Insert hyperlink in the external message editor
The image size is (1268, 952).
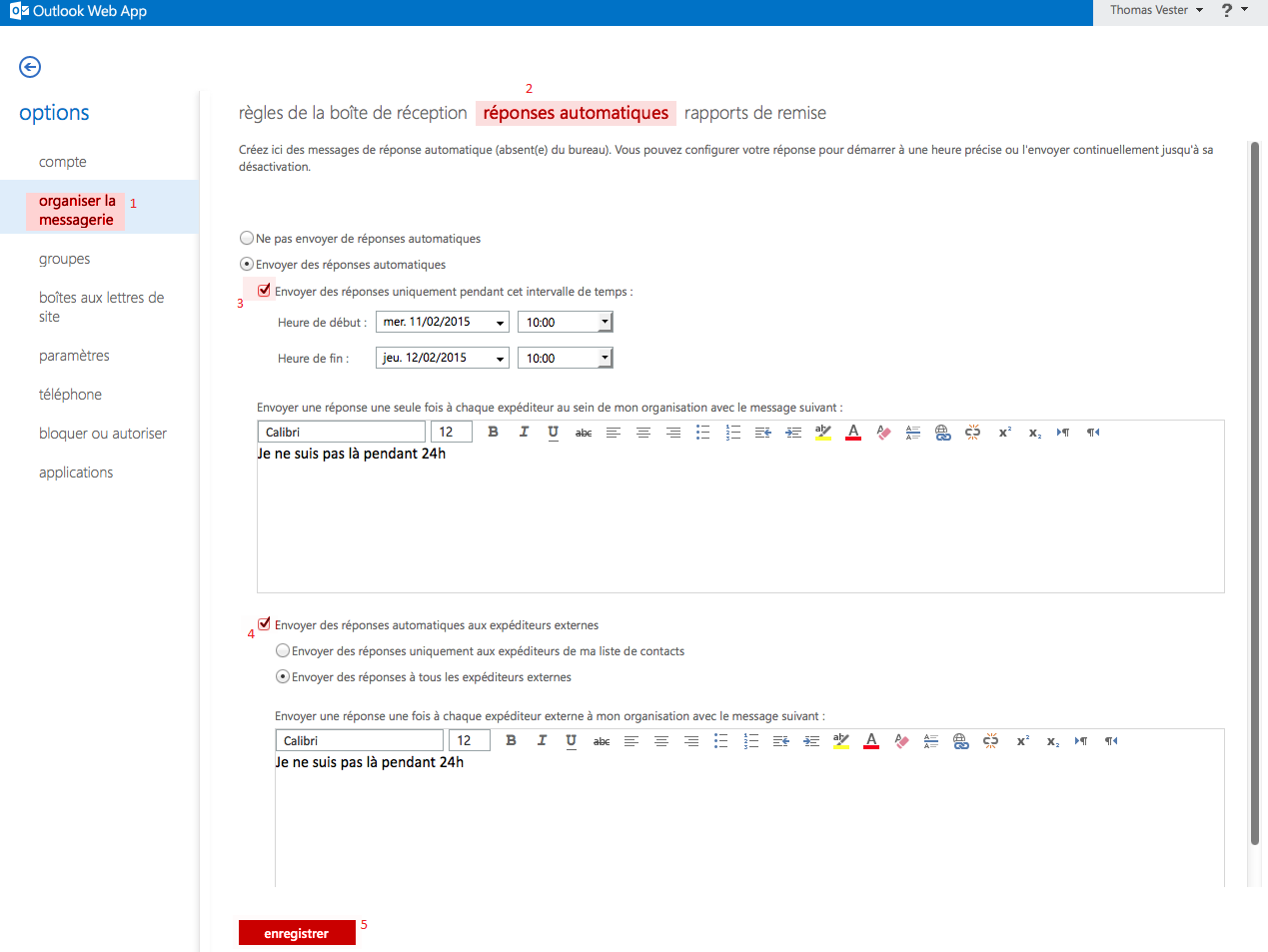[x=961, y=741]
